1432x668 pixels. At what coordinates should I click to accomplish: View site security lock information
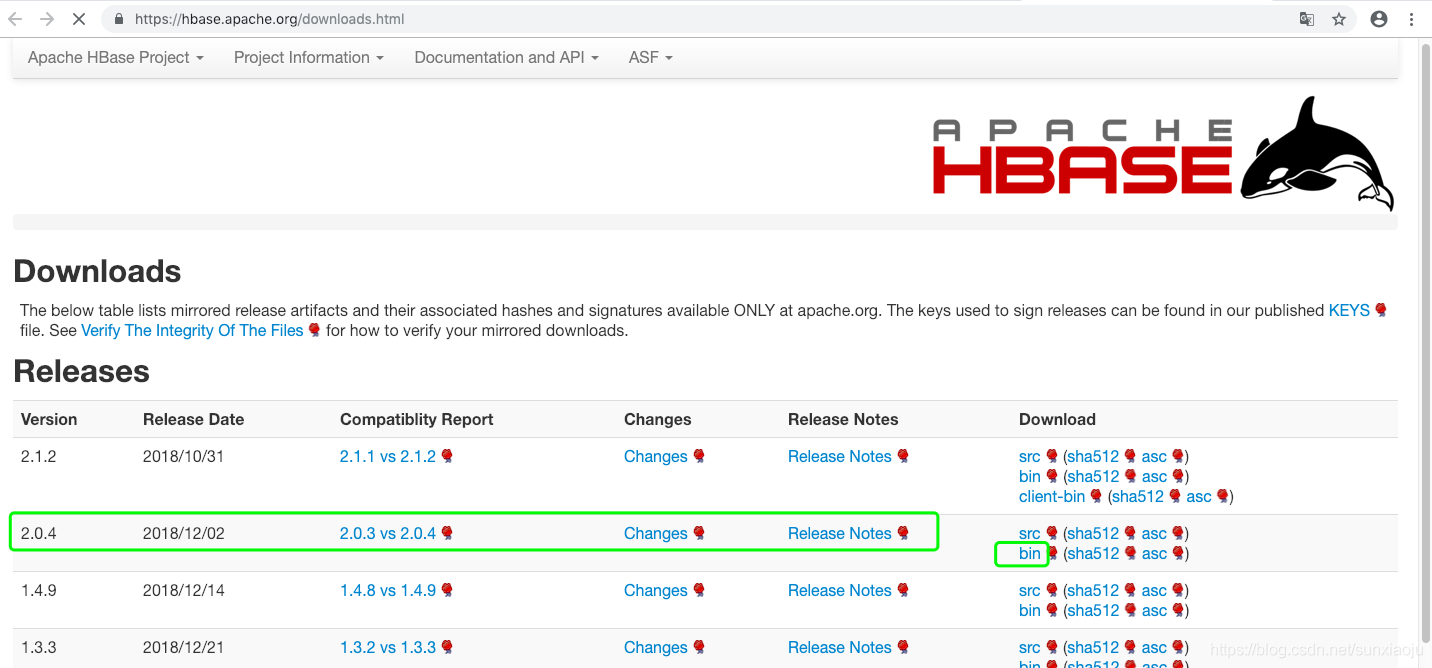[x=120, y=19]
